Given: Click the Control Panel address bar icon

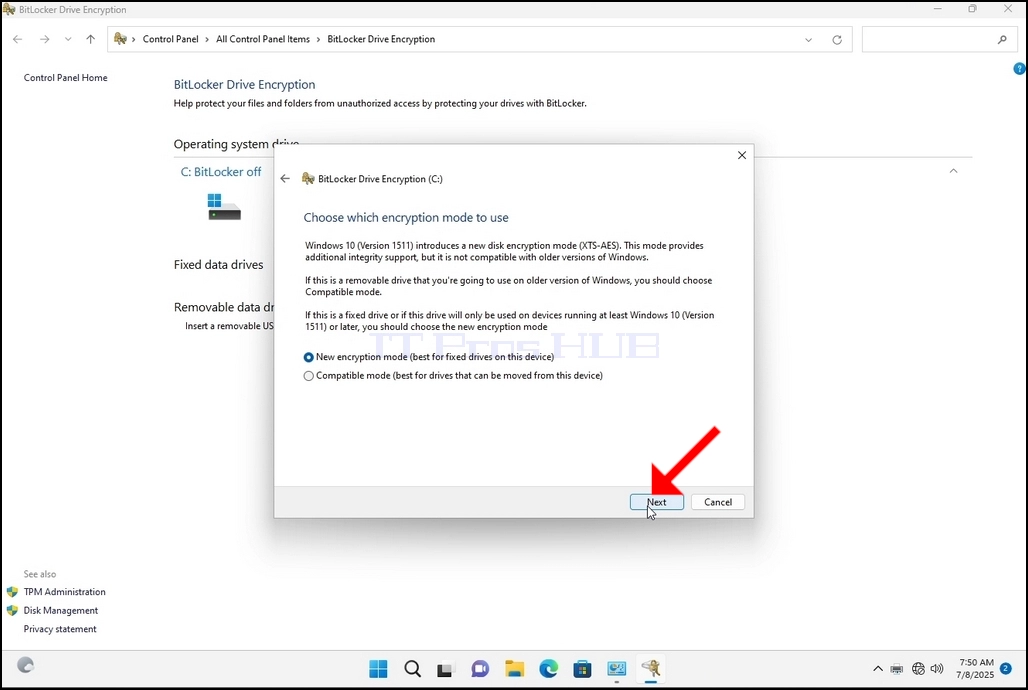Looking at the screenshot, I should 120,39.
